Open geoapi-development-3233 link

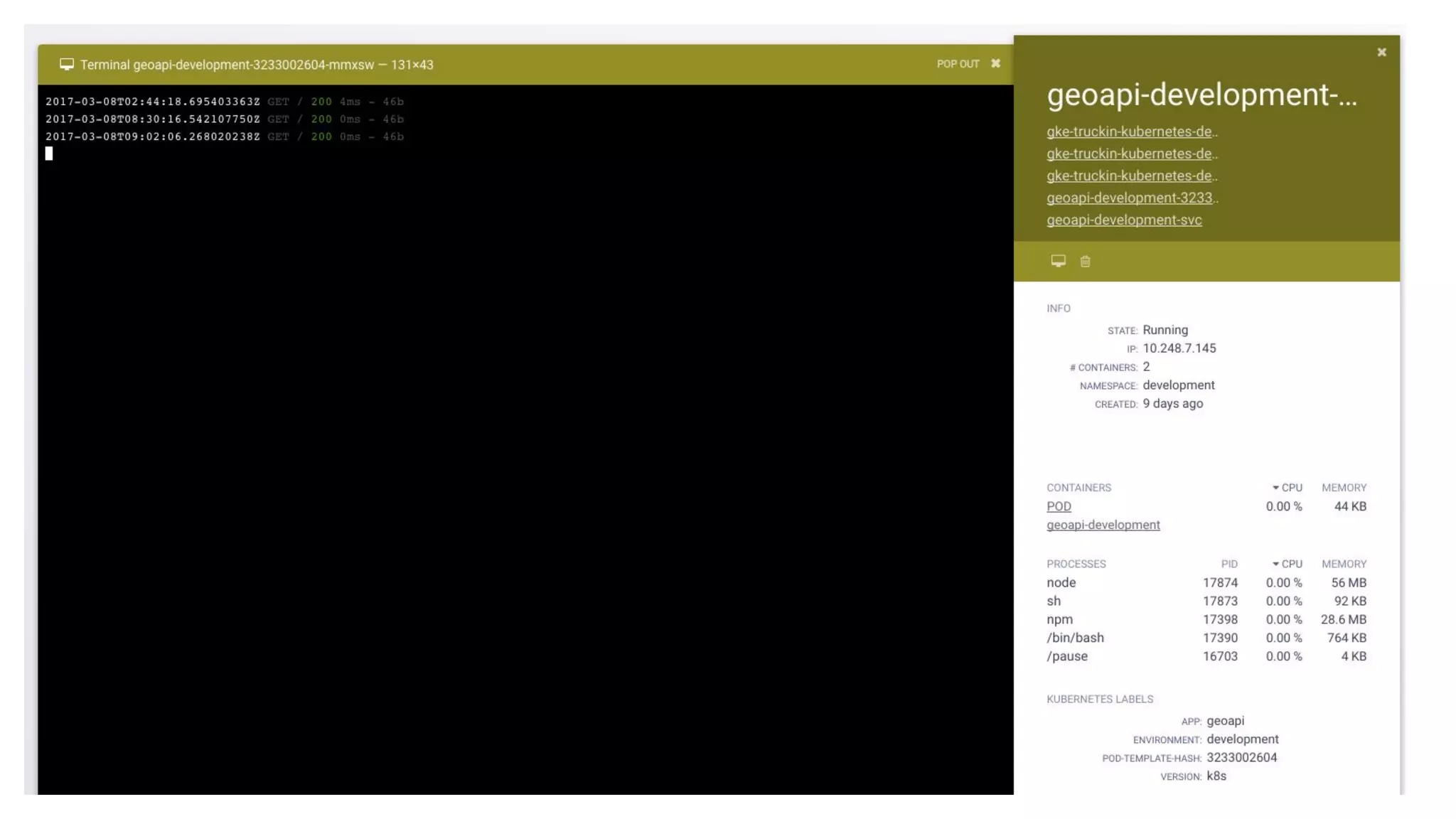pos(1130,198)
